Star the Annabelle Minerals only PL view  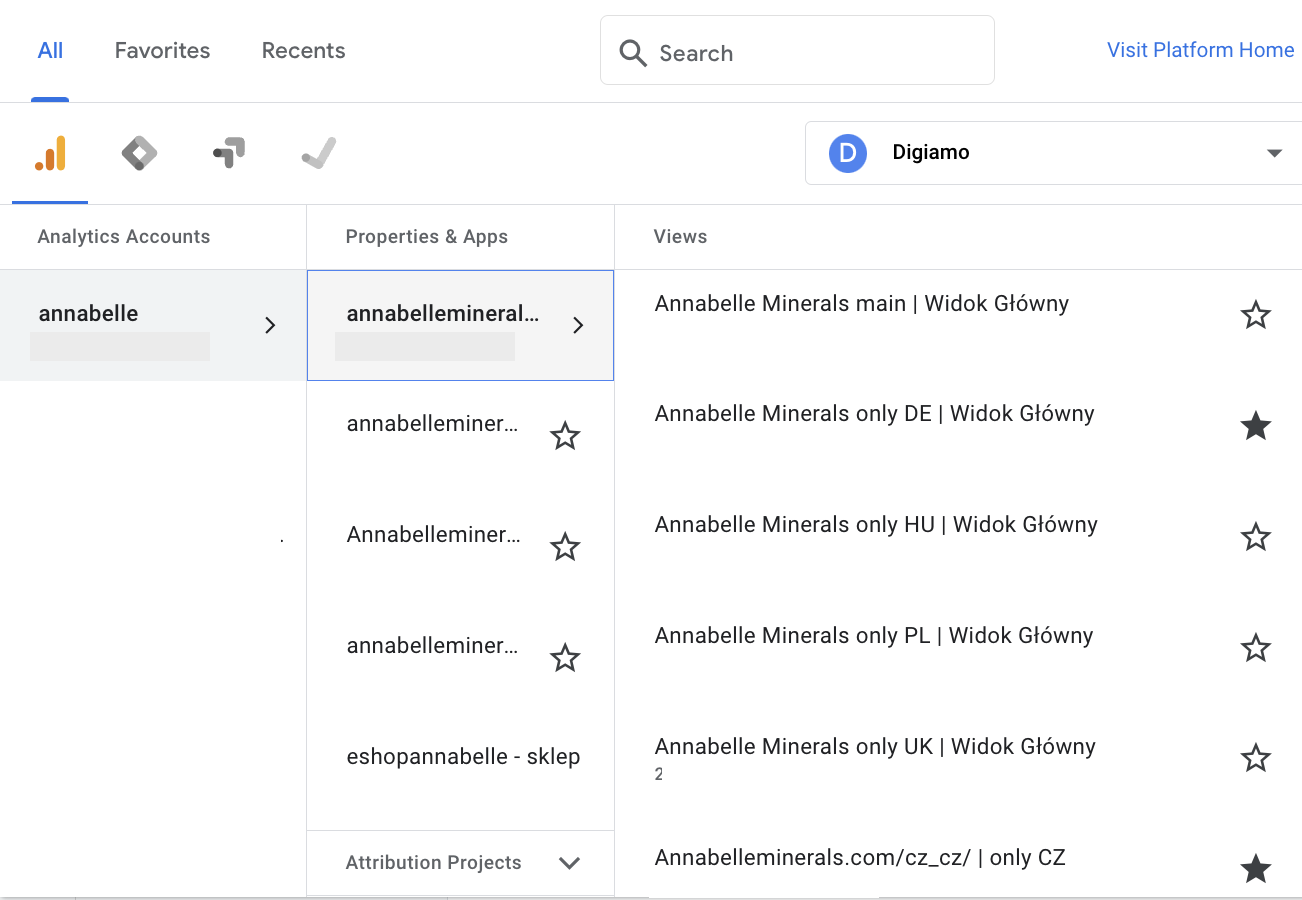[1255, 649]
